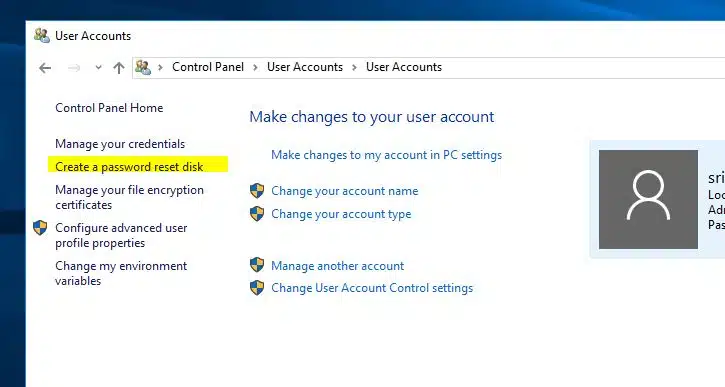Click Change your account type link
The height and width of the screenshot is (387, 725).
point(341,214)
